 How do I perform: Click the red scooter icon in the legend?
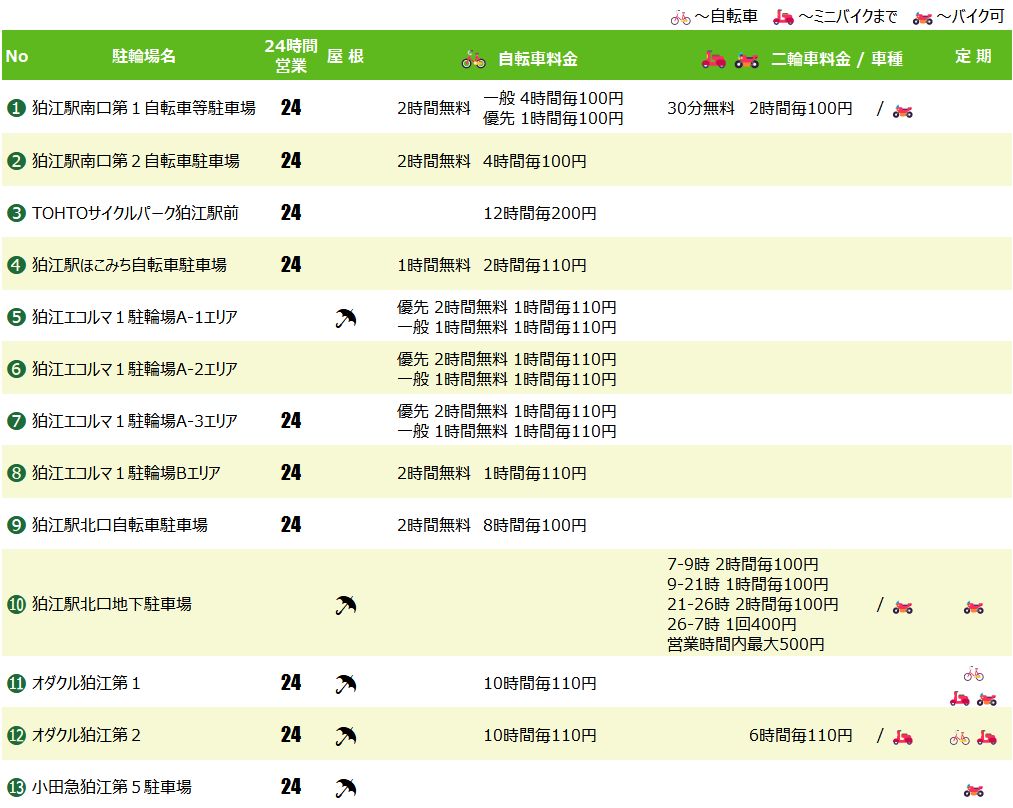783,17
